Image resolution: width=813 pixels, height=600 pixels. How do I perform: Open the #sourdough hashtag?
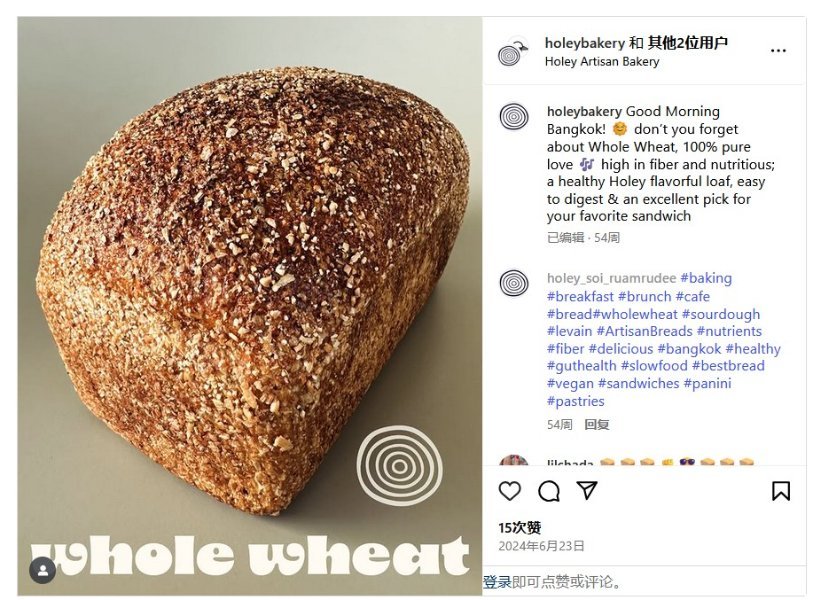click(721, 314)
